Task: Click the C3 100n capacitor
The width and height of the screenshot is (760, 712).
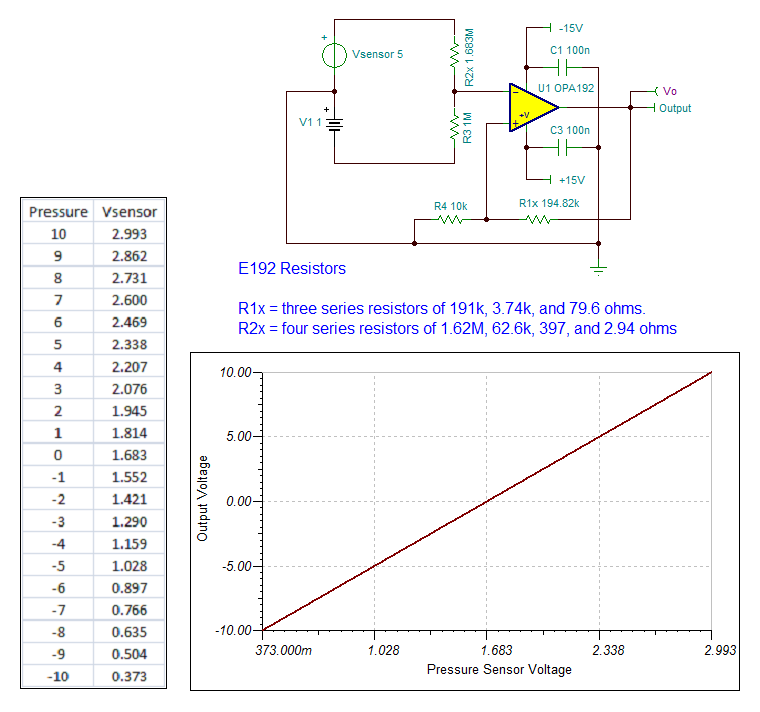Action: pos(562,147)
